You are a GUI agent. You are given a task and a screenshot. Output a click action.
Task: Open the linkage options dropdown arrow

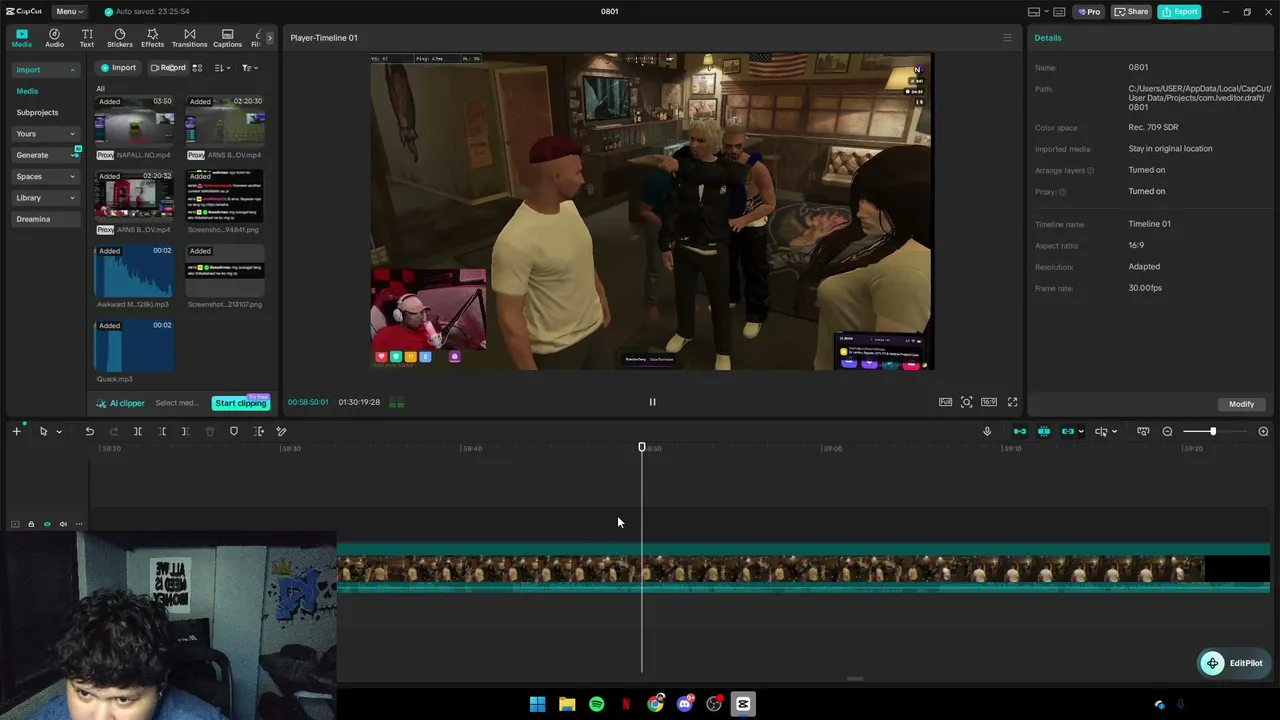pyautogui.click(x=1081, y=432)
